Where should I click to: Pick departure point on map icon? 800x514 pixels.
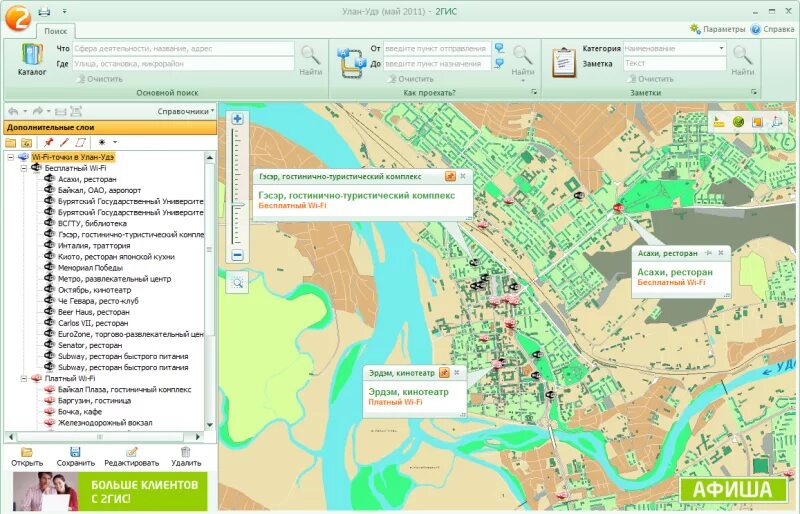499,48
